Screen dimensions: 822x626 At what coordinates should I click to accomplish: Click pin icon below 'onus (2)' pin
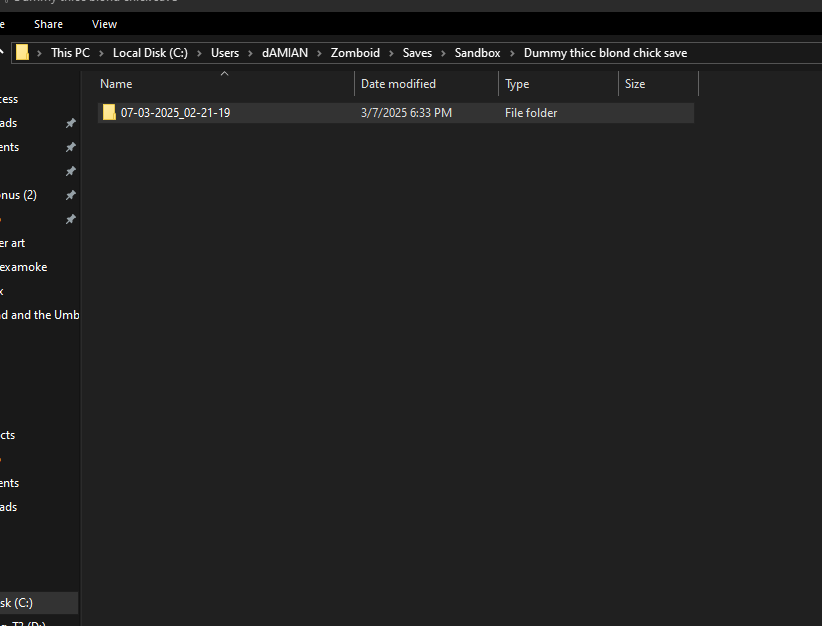point(71,219)
